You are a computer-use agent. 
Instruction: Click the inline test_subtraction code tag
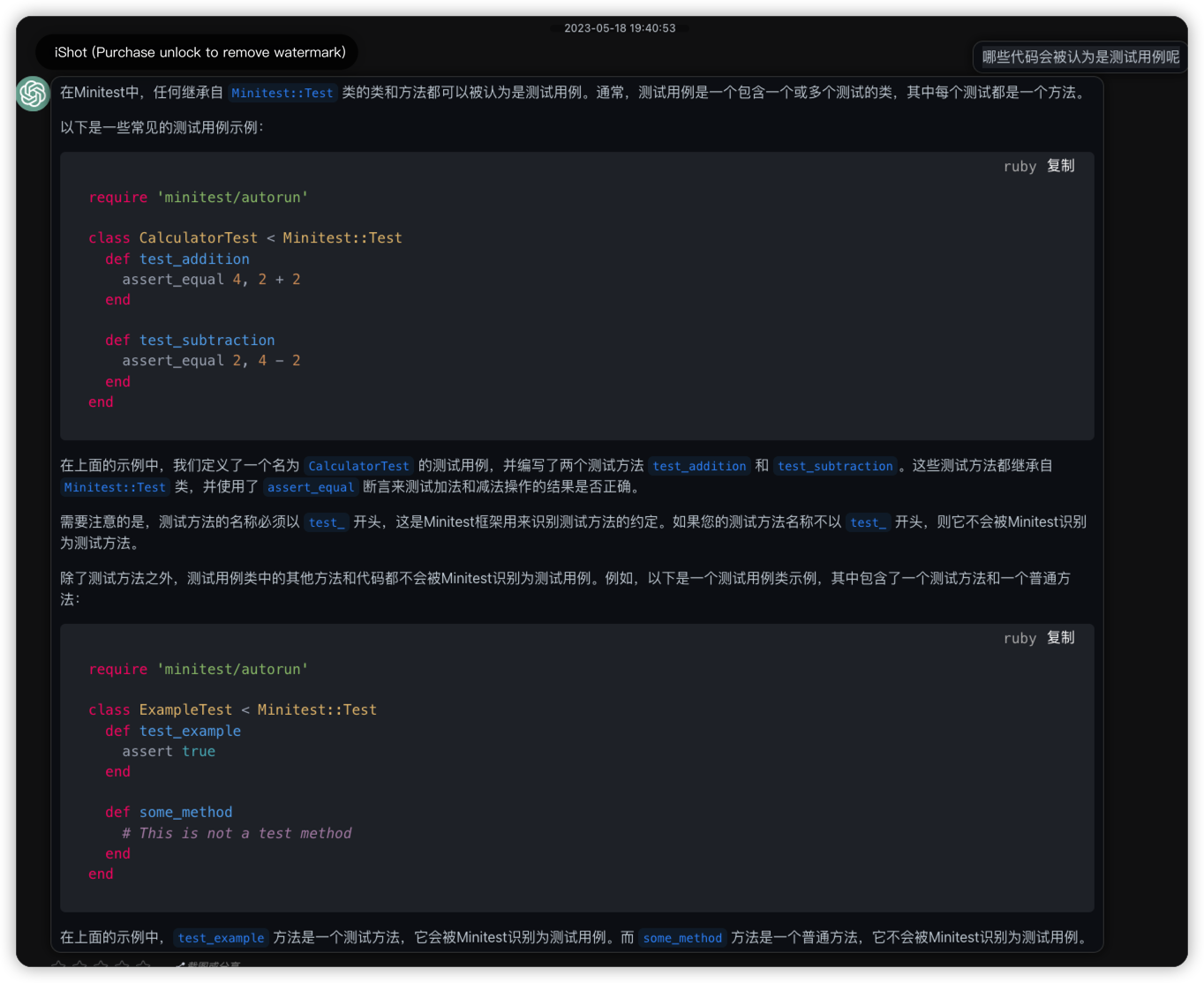point(835,466)
